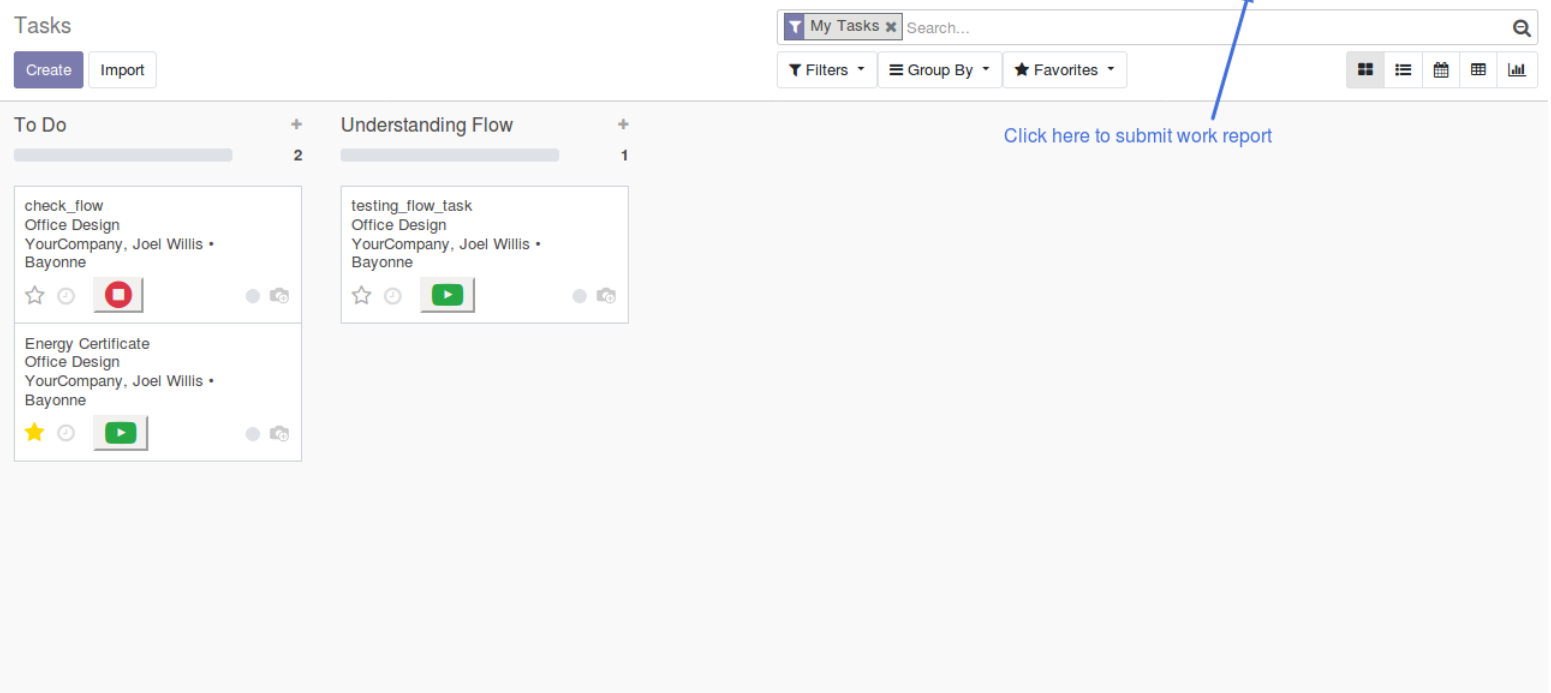Switch to calendar view
Screen dimensions: 1551x693
pos(1441,70)
